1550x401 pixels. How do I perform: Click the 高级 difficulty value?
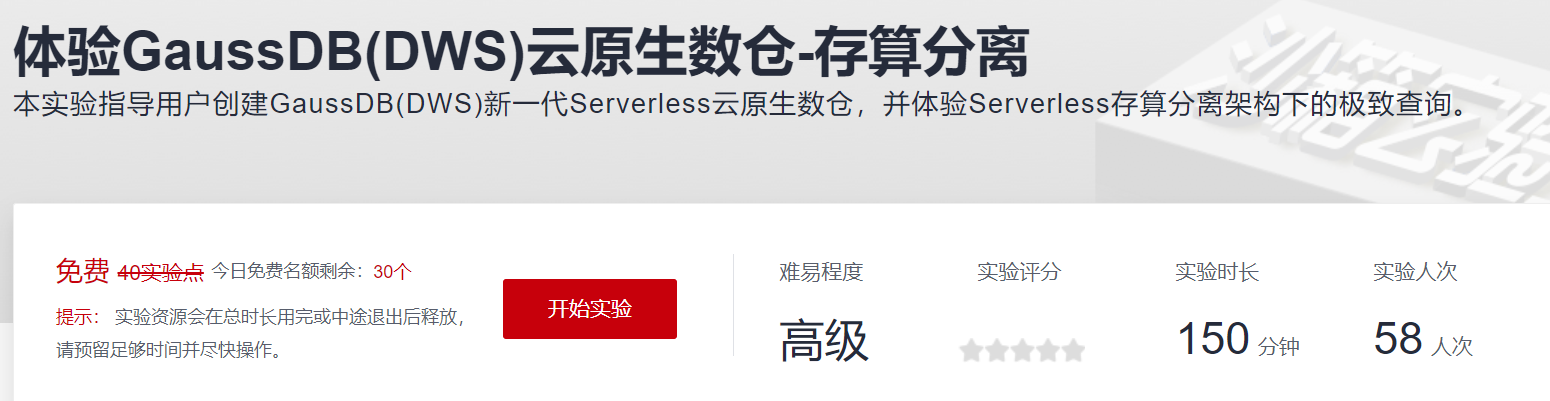(x=824, y=342)
